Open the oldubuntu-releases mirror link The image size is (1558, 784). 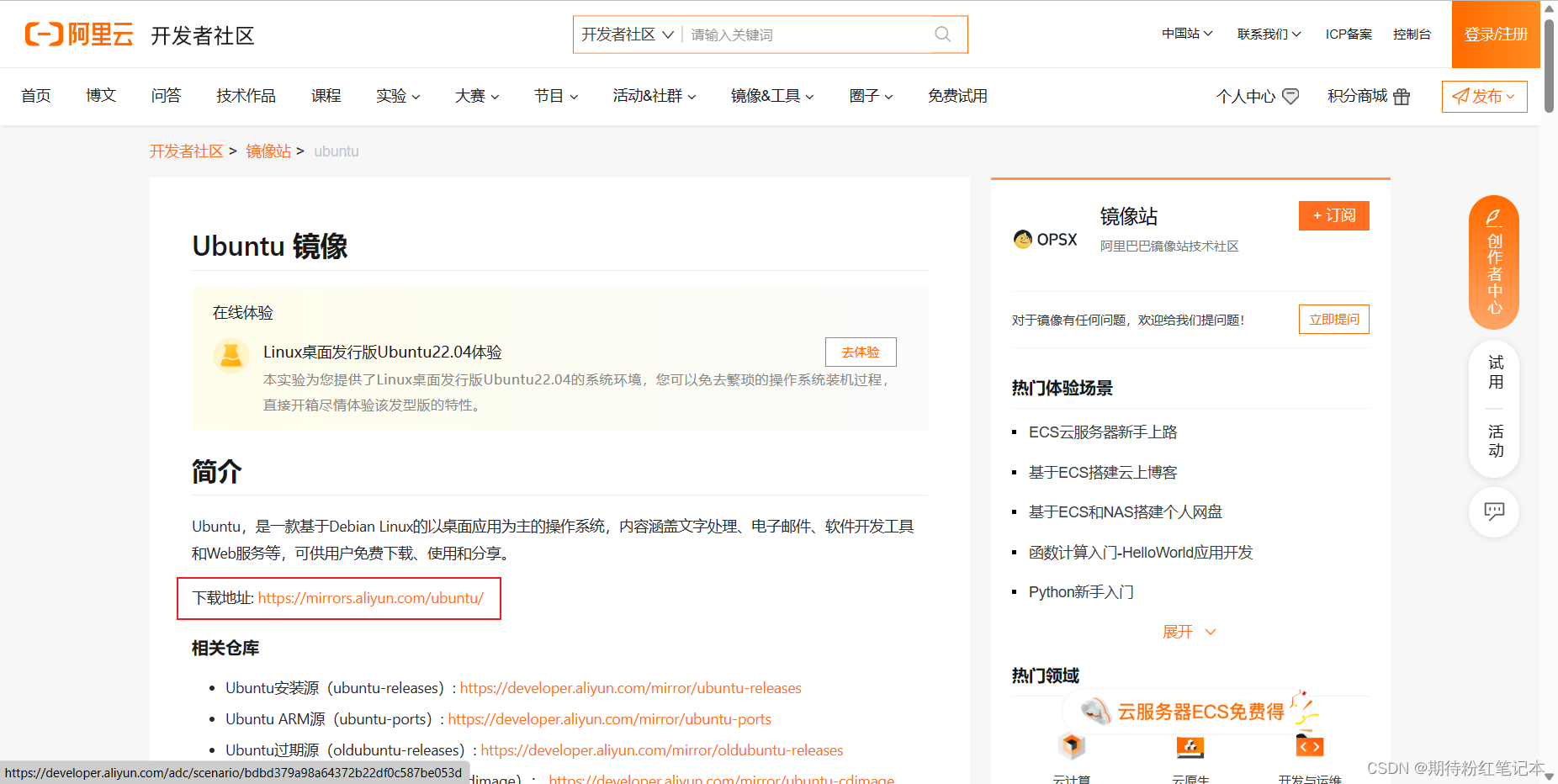[662, 750]
